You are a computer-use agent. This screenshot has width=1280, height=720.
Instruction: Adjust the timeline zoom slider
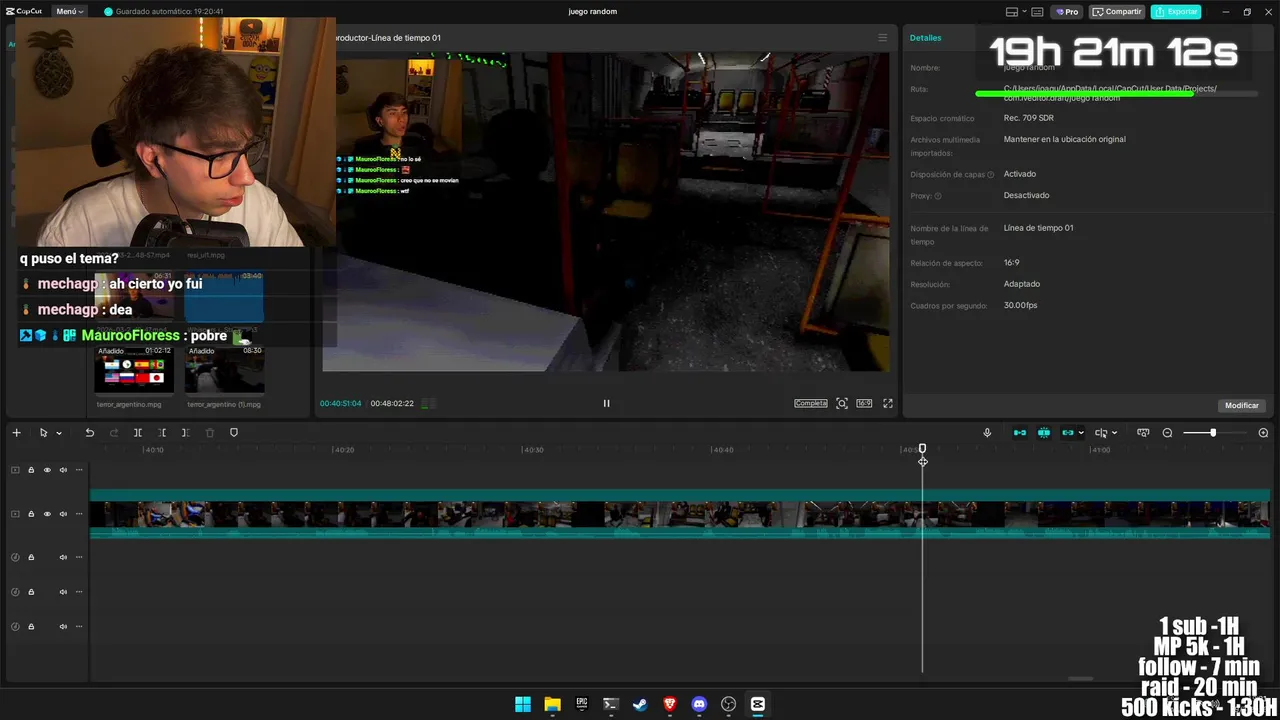[1213, 433]
